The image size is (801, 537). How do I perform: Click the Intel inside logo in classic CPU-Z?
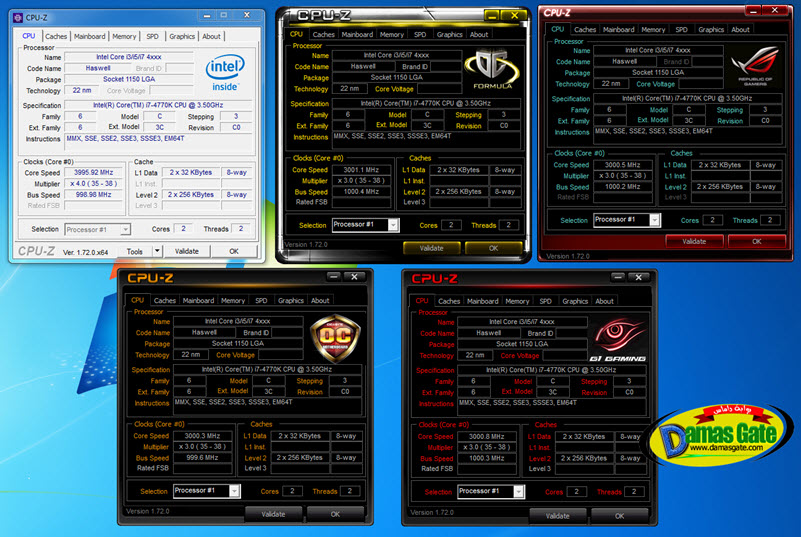(225, 74)
